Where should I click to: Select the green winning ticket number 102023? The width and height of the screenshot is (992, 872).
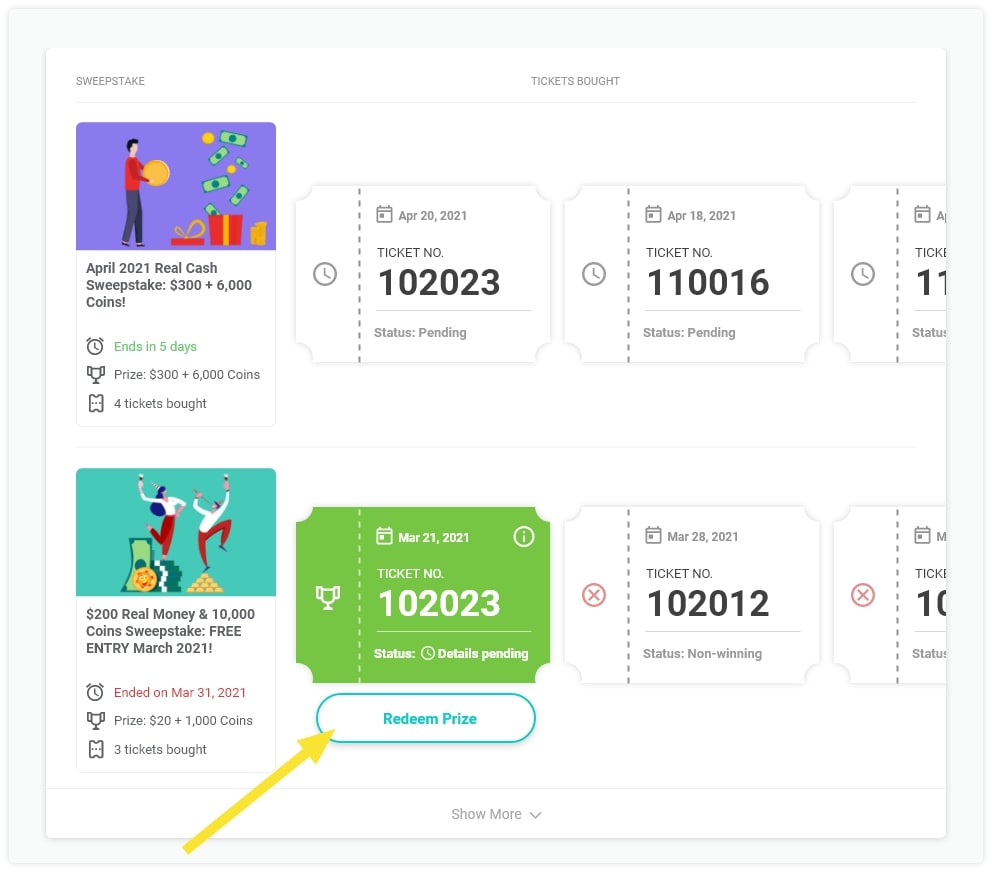coord(438,603)
